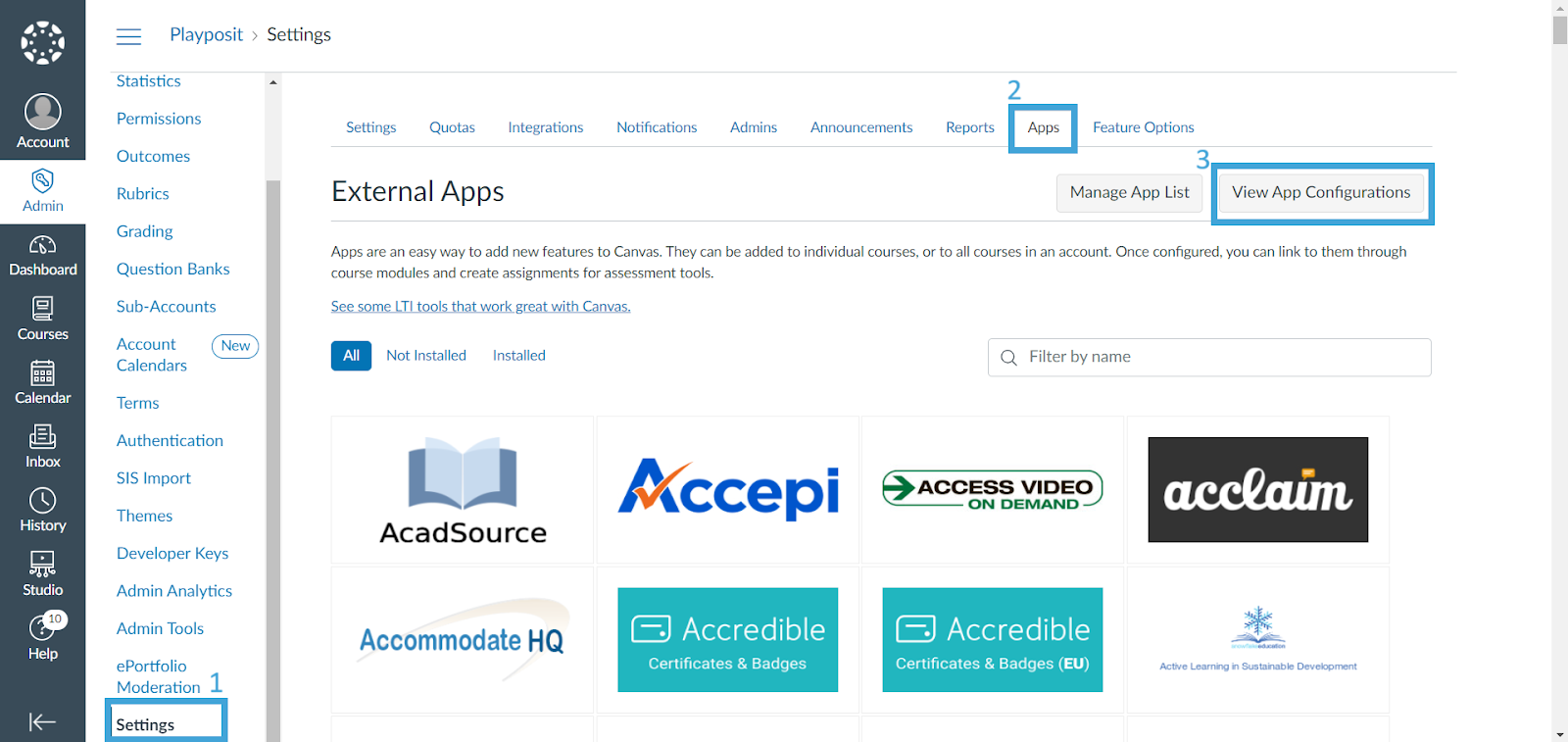Image resolution: width=1568 pixels, height=742 pixels.
Task: Show Not Installed apps filter
Action: (x=426, y=356)
